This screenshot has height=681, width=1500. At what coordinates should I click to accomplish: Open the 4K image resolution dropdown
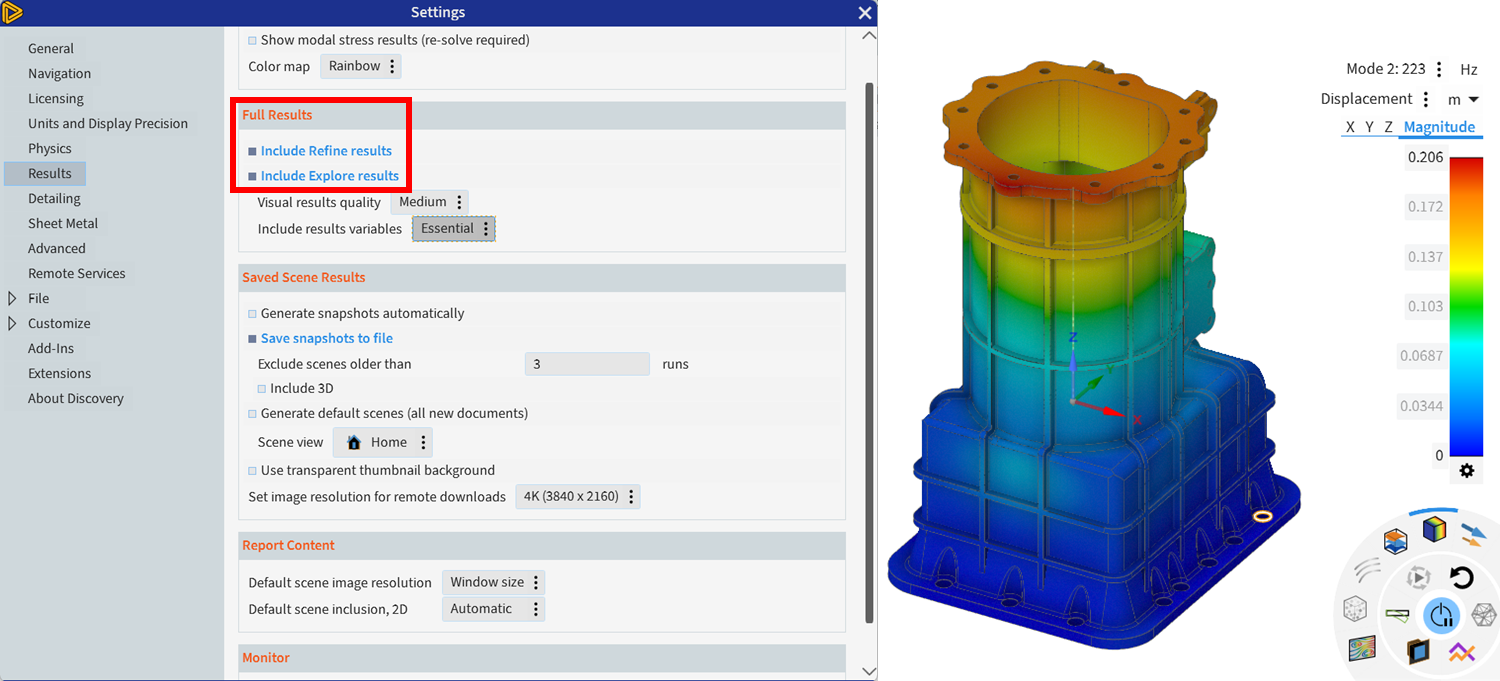(x=578, y=496)
